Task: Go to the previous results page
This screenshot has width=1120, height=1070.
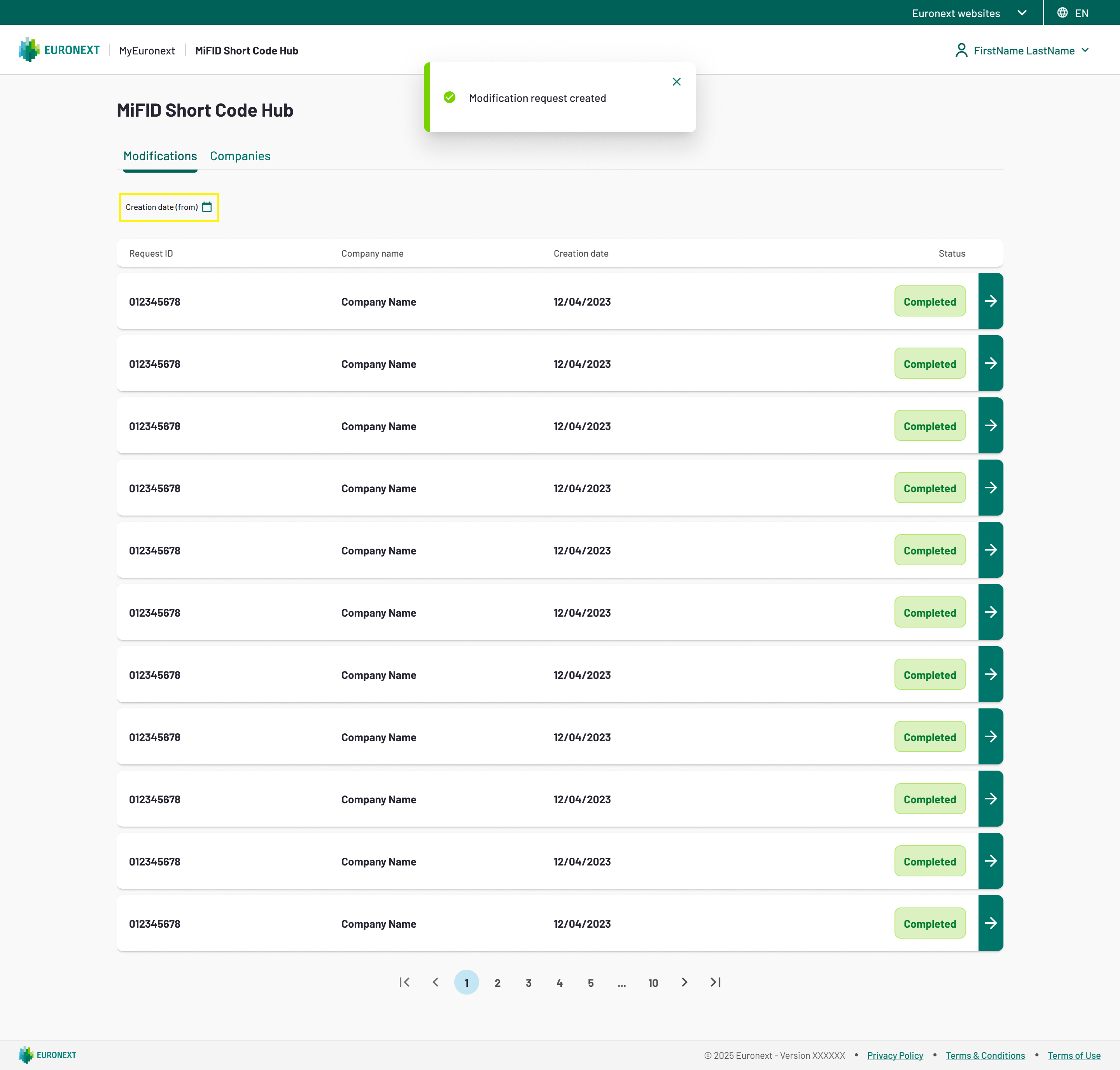Action: click(x=435, y=982)
